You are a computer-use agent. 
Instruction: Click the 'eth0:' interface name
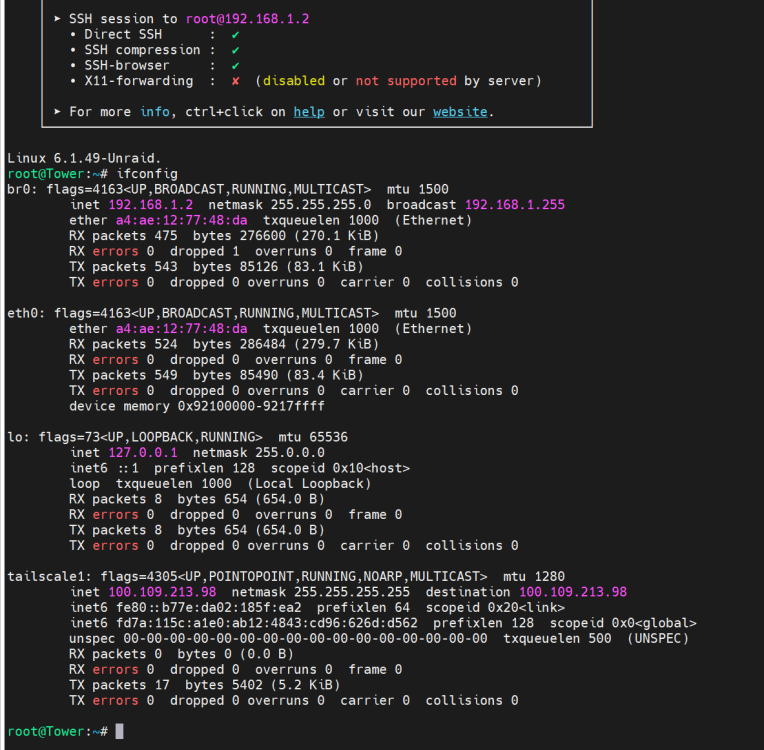coord(26,313)
